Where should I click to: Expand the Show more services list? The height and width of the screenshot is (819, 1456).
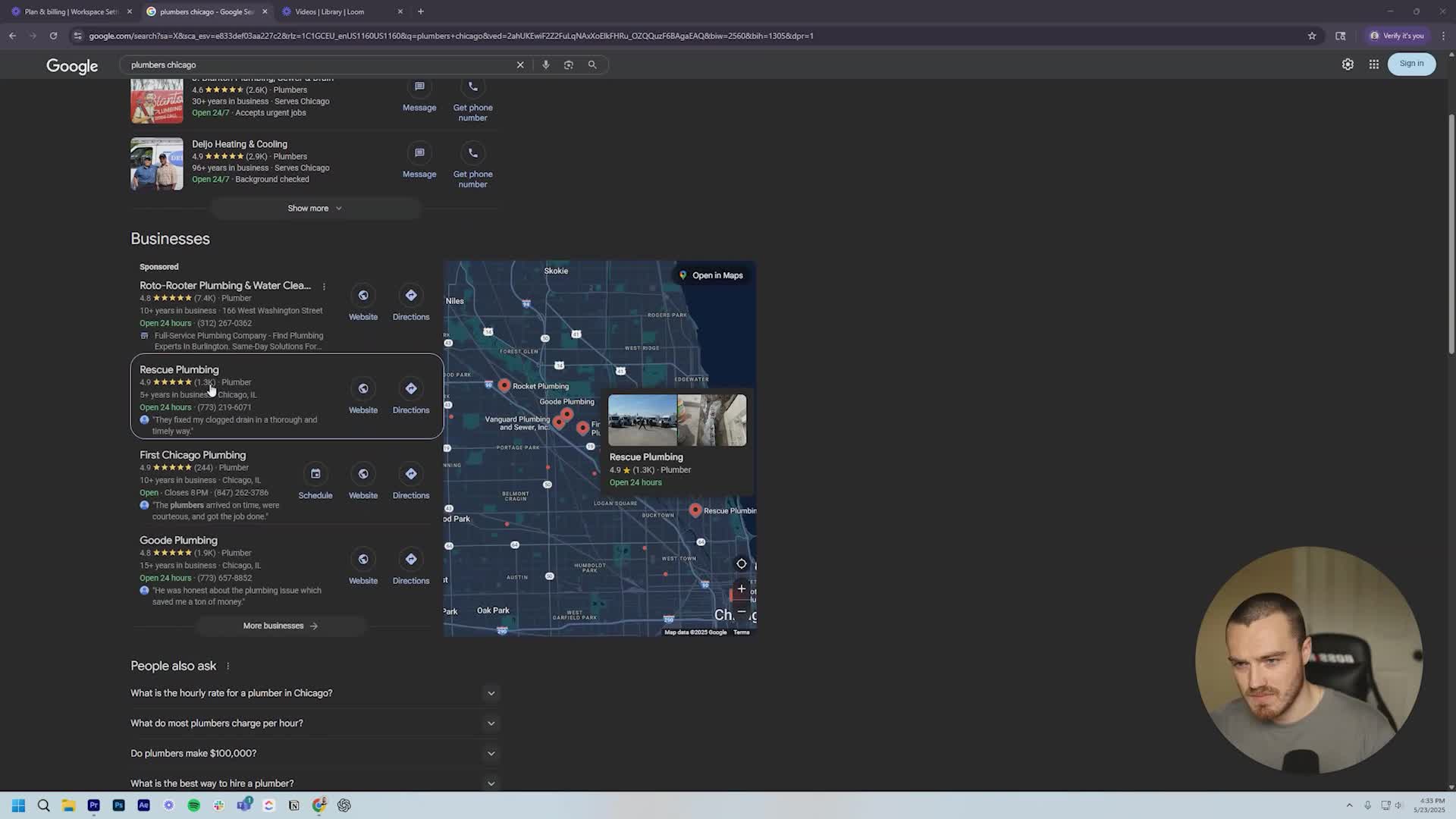(x=315, y=209)
